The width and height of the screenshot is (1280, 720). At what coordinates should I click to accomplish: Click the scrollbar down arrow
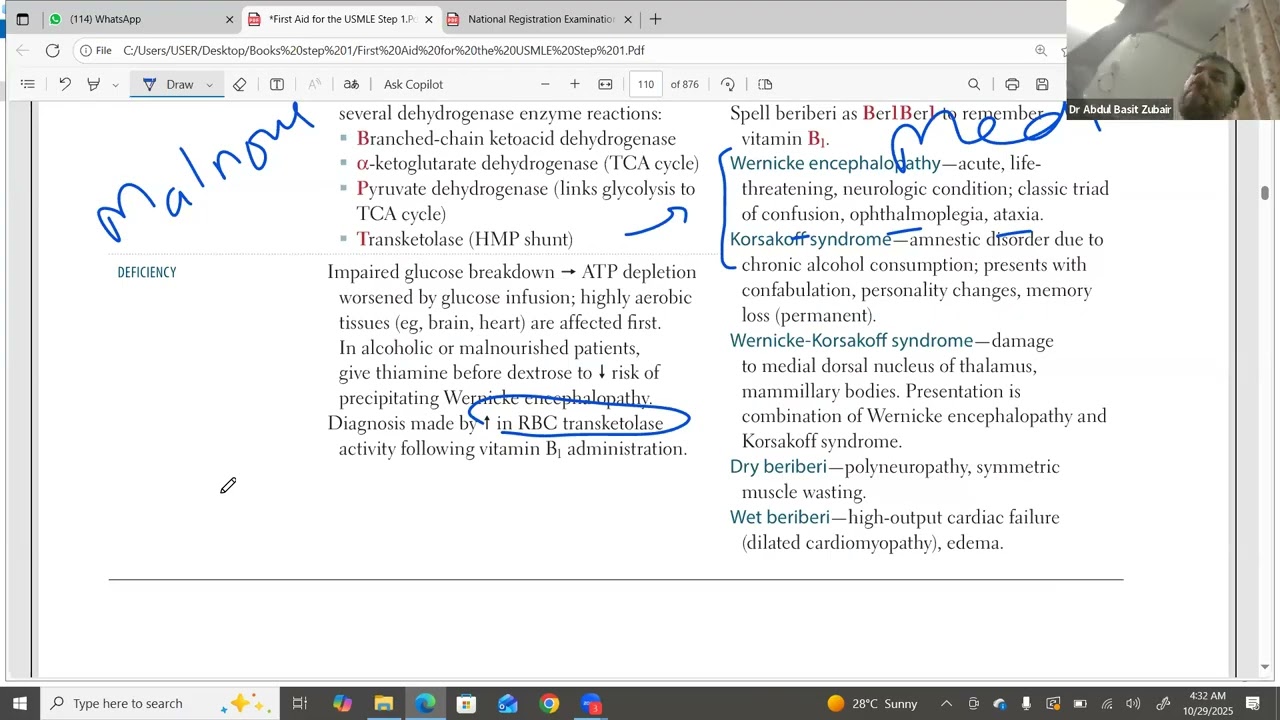tap(1265, 667)
